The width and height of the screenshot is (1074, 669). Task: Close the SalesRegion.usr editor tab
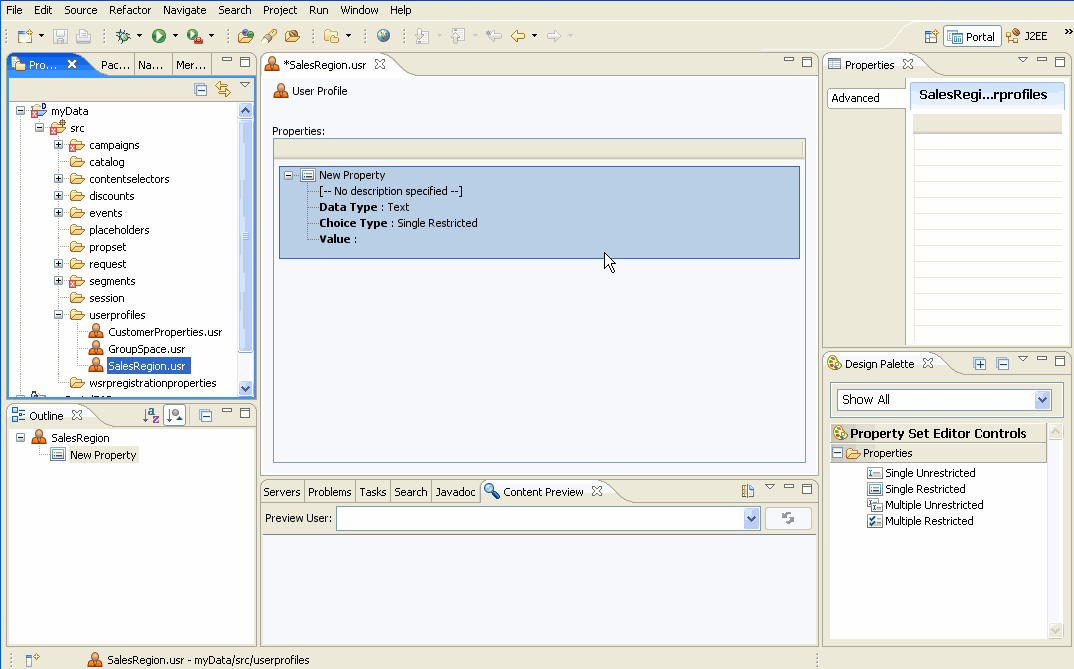[380, 64]
